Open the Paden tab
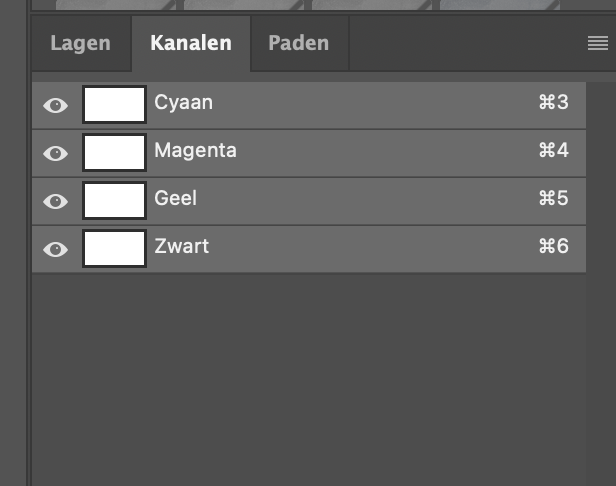Image resolution: width=616 pixels, height=486 pixels. pyautogui.click(x=298, y=43)
